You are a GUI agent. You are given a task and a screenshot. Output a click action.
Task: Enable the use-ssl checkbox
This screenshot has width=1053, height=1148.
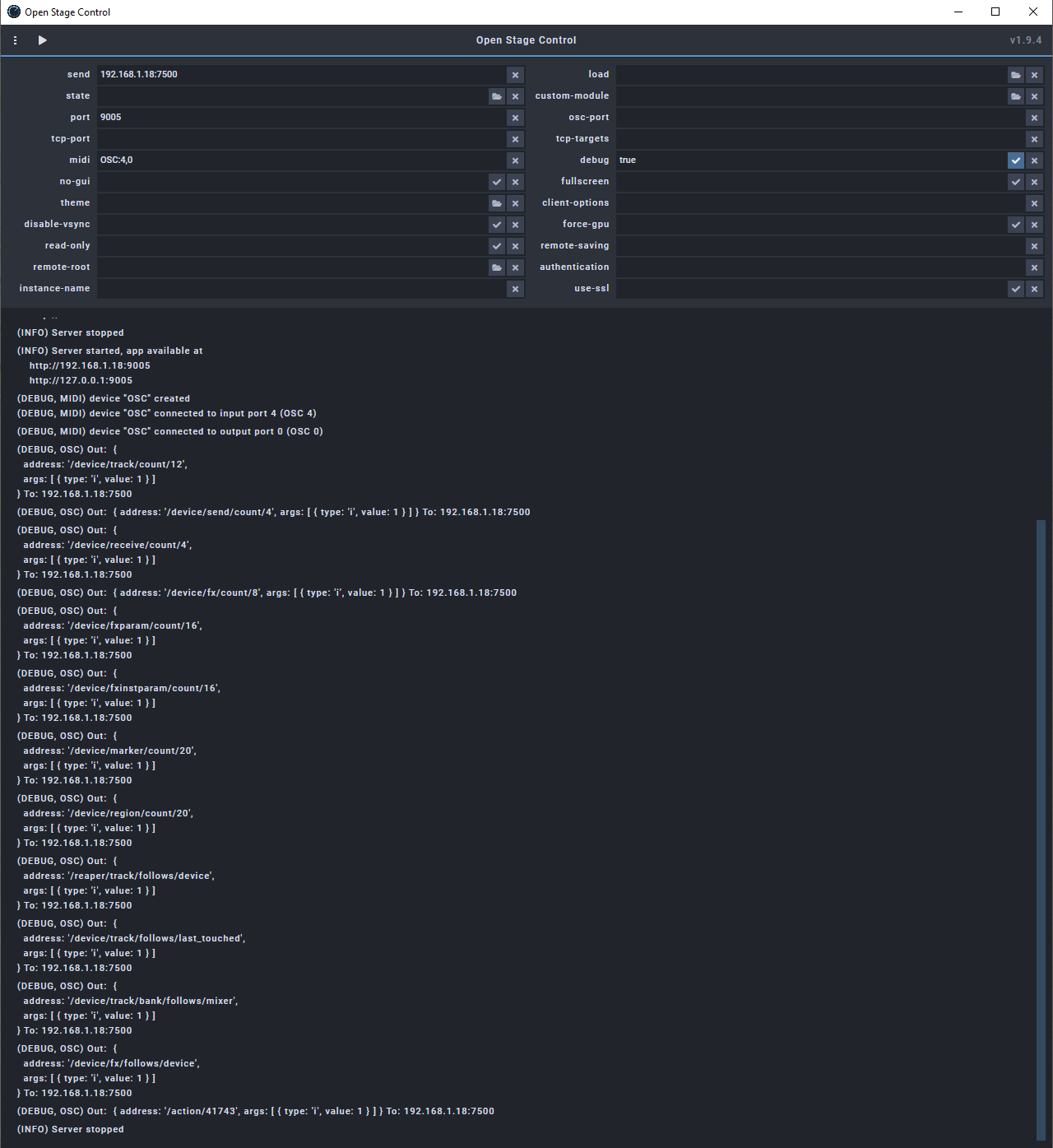click(1016, 289)
